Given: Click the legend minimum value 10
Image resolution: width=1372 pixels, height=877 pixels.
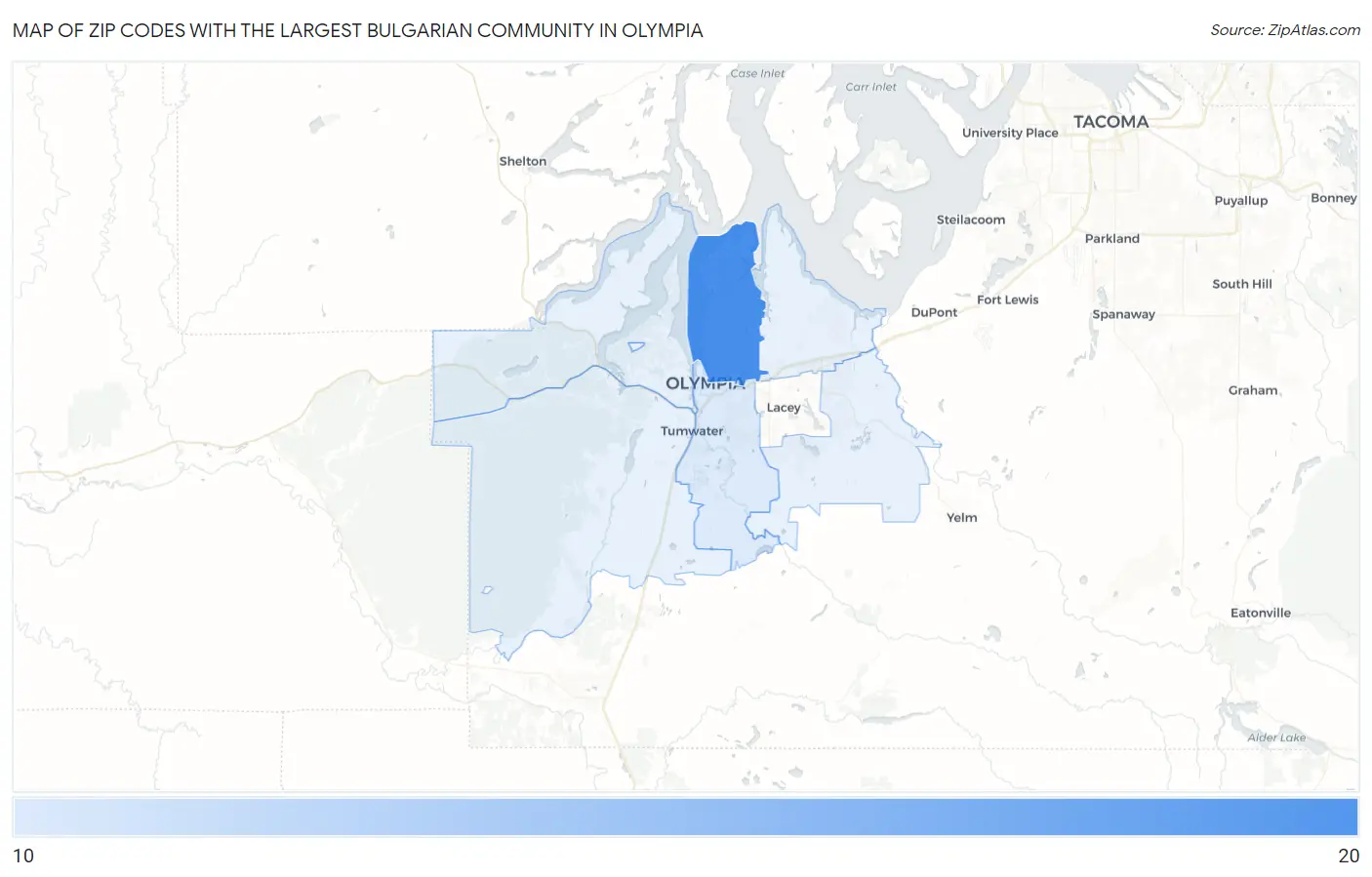Looking at the screenshot, I should click(23, 856).
